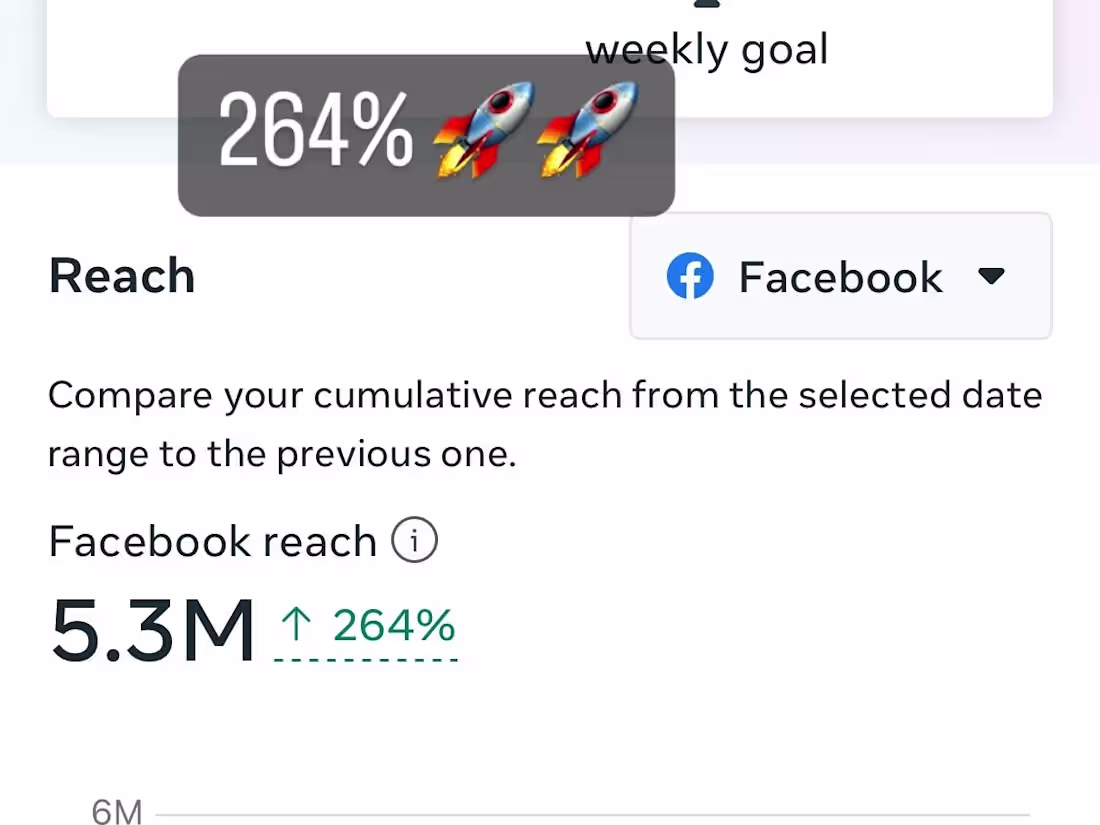Click the "range to the previous one" text
Screen dimensions: 1100x825
point(282,455)
